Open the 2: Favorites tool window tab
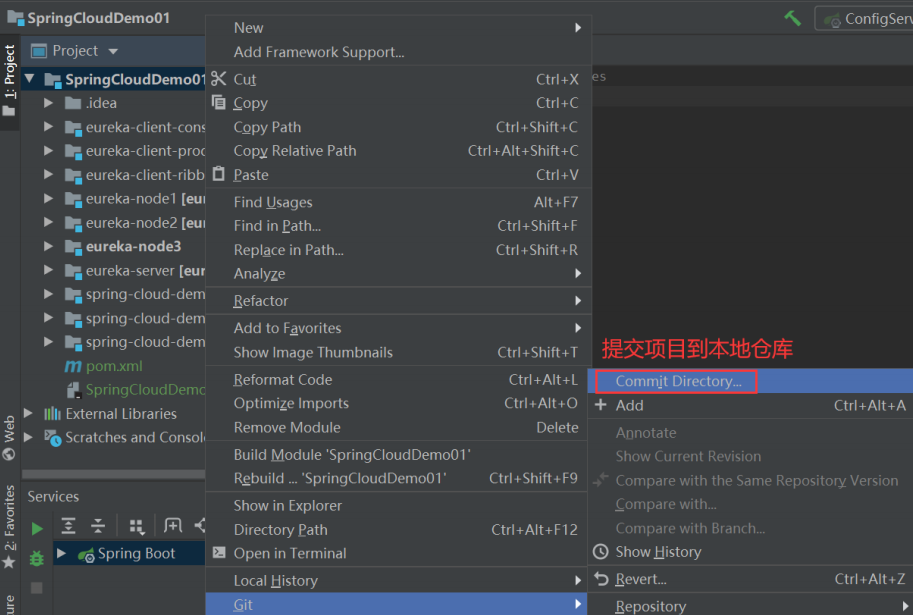913x615 pixels. 9,526
